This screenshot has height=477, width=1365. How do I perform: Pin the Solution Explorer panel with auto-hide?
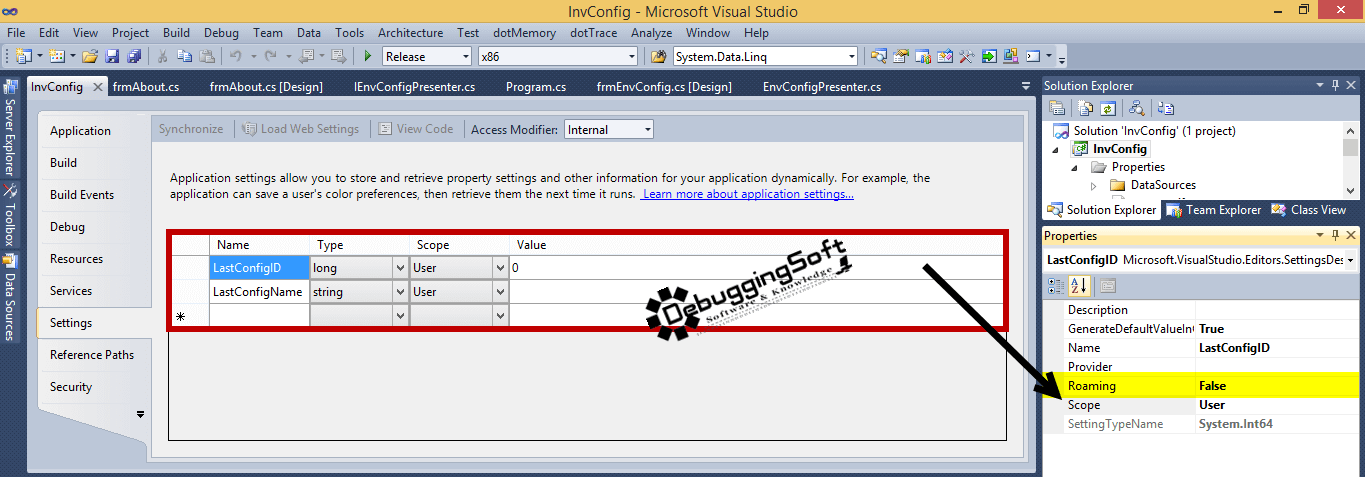click(1336, 86)
